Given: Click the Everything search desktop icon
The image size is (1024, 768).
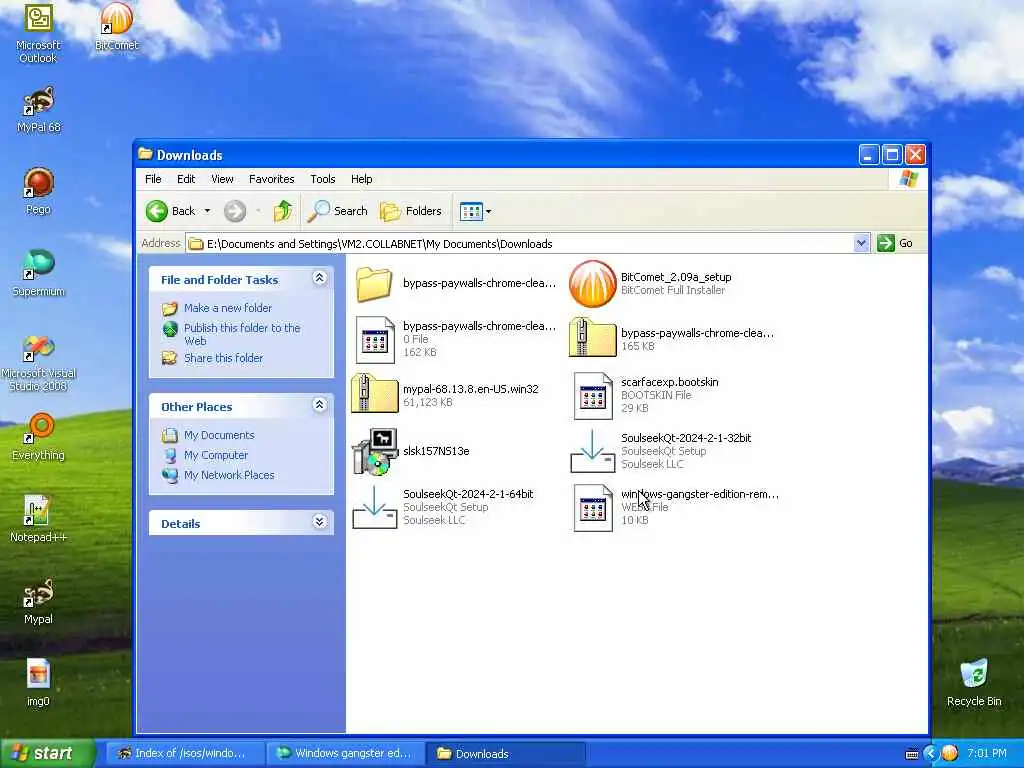Looking at the screenshot, I should [38, 437].
